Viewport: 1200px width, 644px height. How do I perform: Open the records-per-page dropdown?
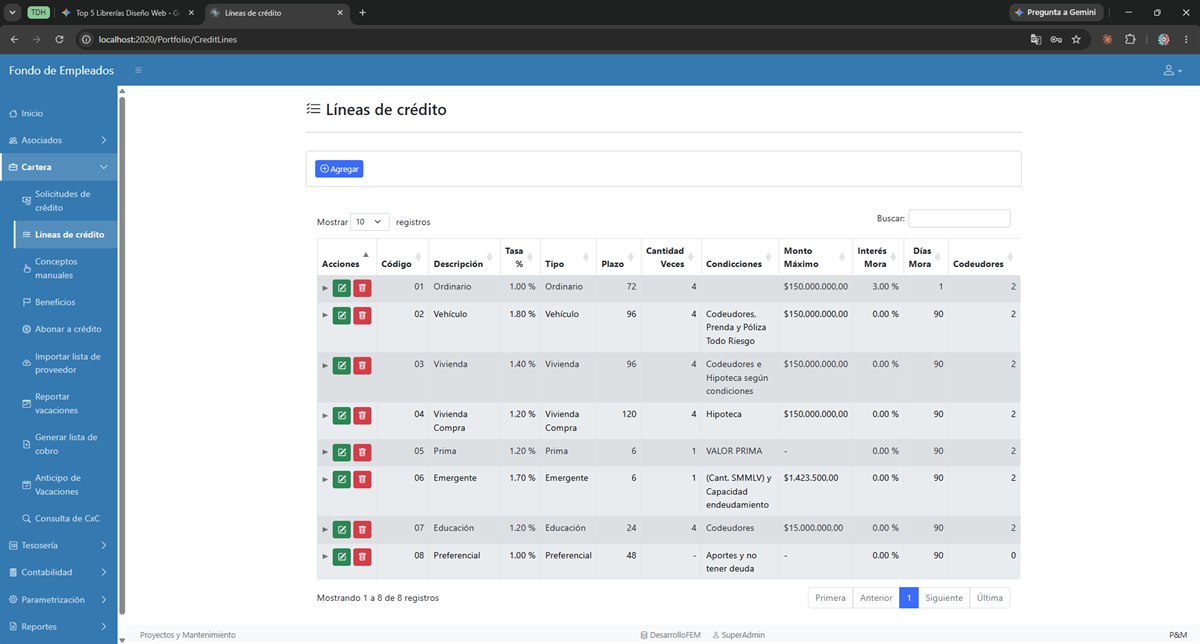point(370,222)
